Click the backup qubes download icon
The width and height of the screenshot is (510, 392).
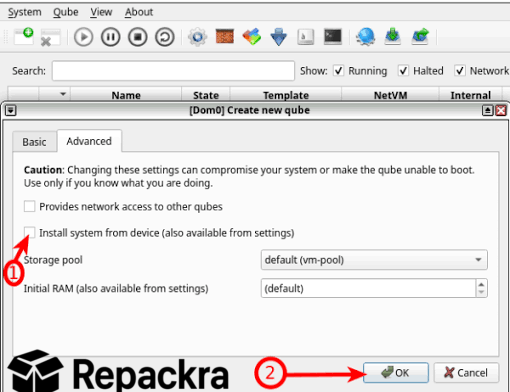click(393, 37)
